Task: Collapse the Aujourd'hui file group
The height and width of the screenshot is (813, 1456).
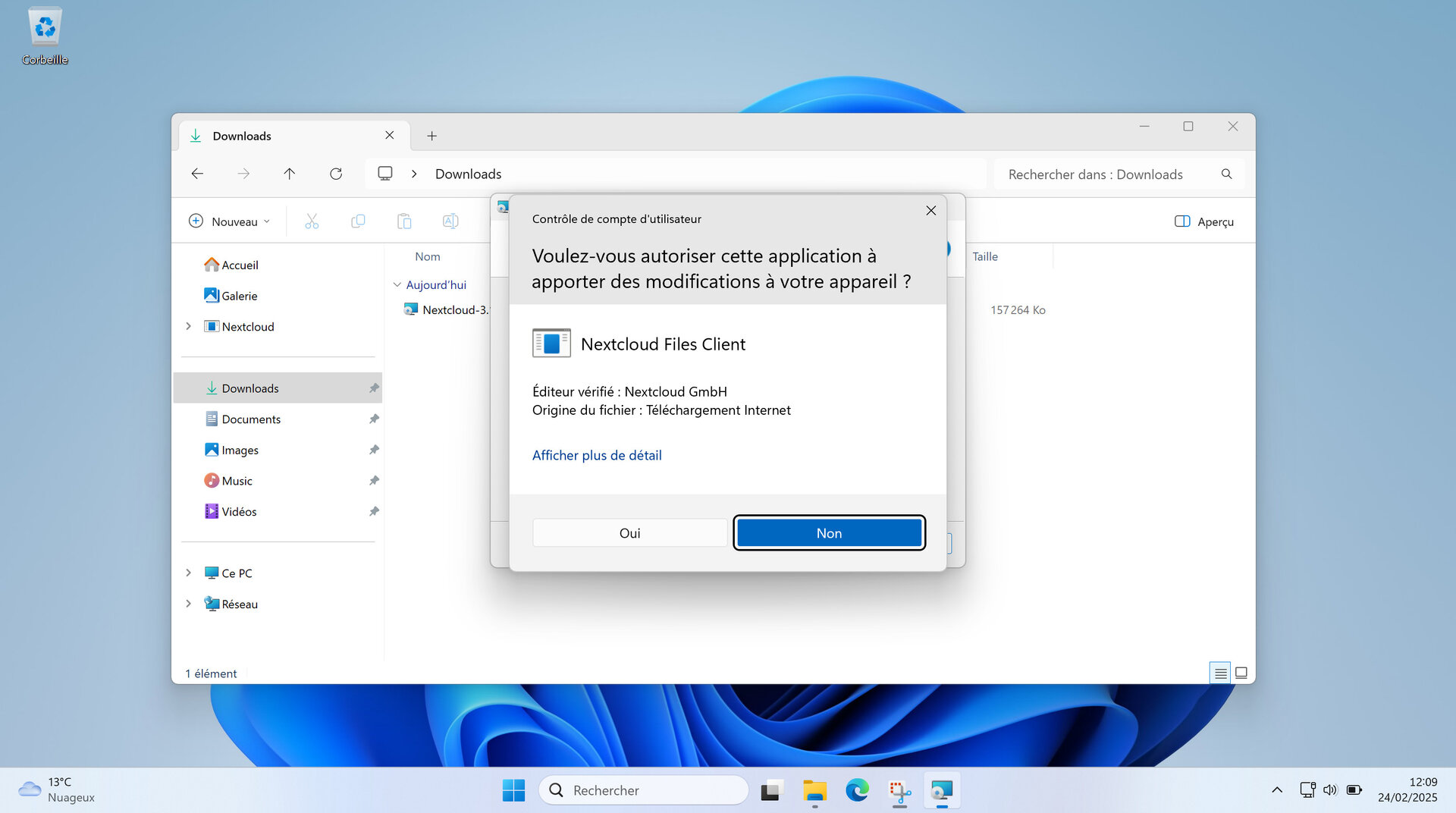Action: (397, 284)
